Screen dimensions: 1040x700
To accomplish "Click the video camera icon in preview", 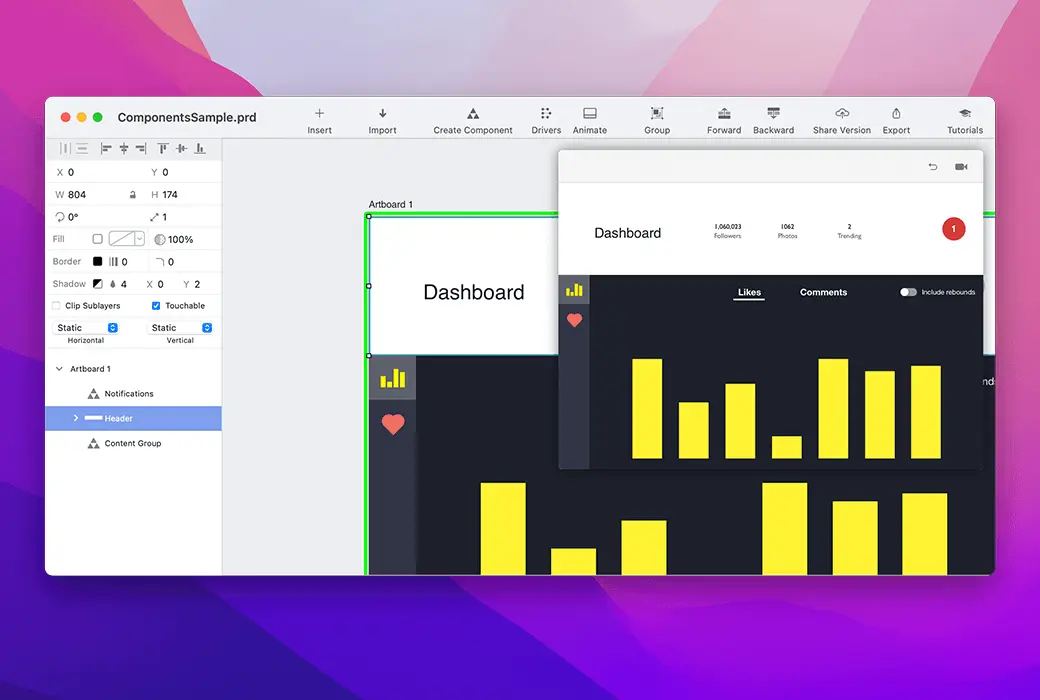I will pos(961,167).
